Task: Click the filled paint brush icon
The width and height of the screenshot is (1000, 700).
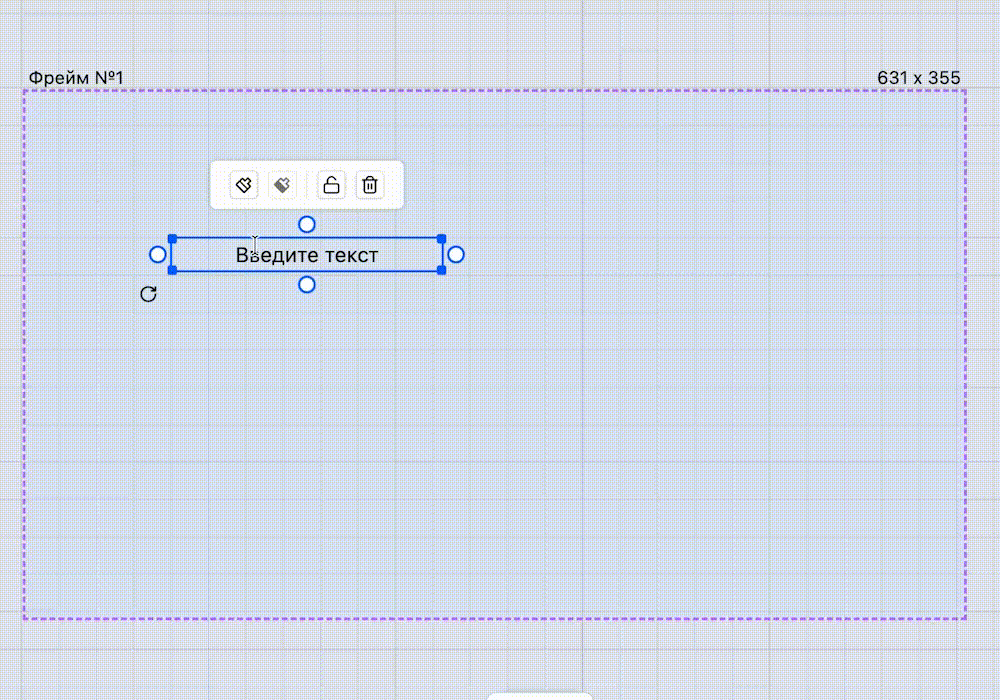Action: click(283, 185)
